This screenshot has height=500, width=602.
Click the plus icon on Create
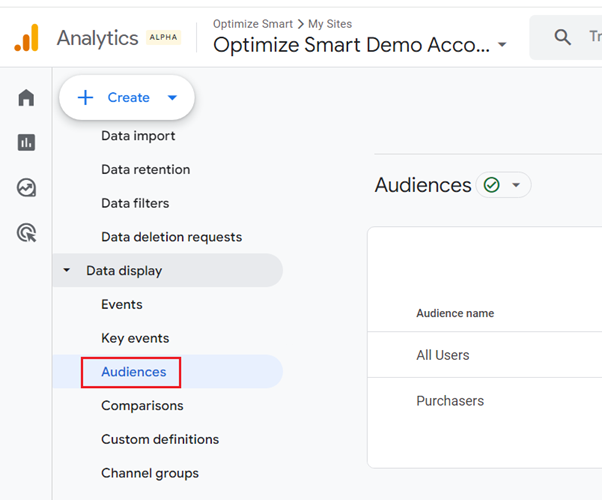point(85,98)
